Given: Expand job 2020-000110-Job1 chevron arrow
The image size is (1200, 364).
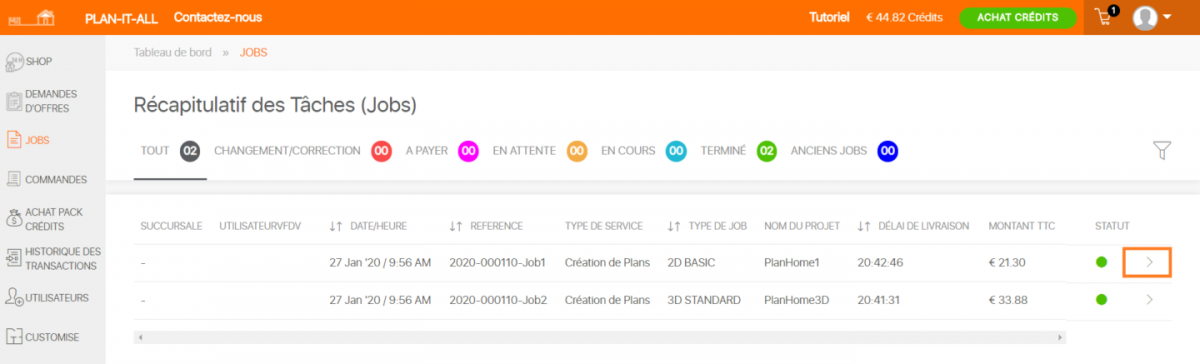Looking at the screenshot, I should pyautogui.click(x=1150, y=262).
